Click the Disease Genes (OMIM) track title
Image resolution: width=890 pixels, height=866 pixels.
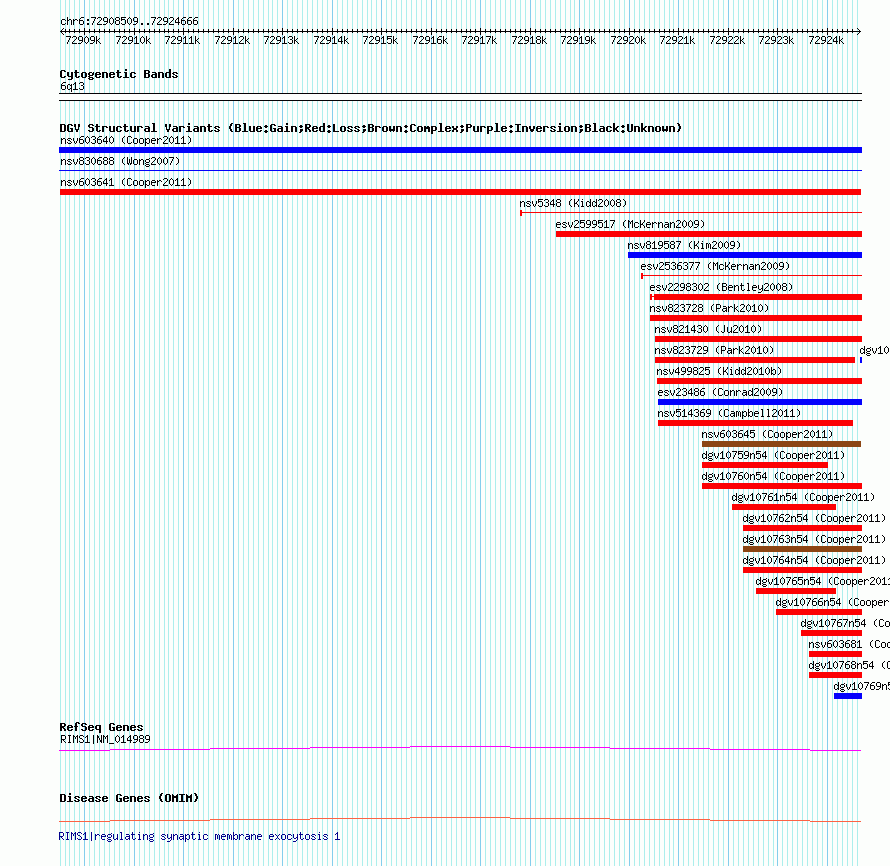129,798
